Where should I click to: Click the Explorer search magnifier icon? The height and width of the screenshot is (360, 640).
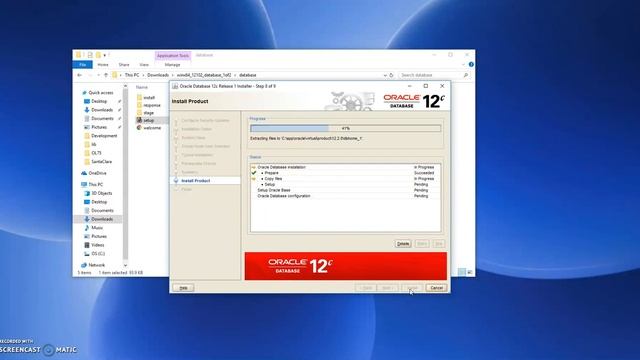(466, 75)
